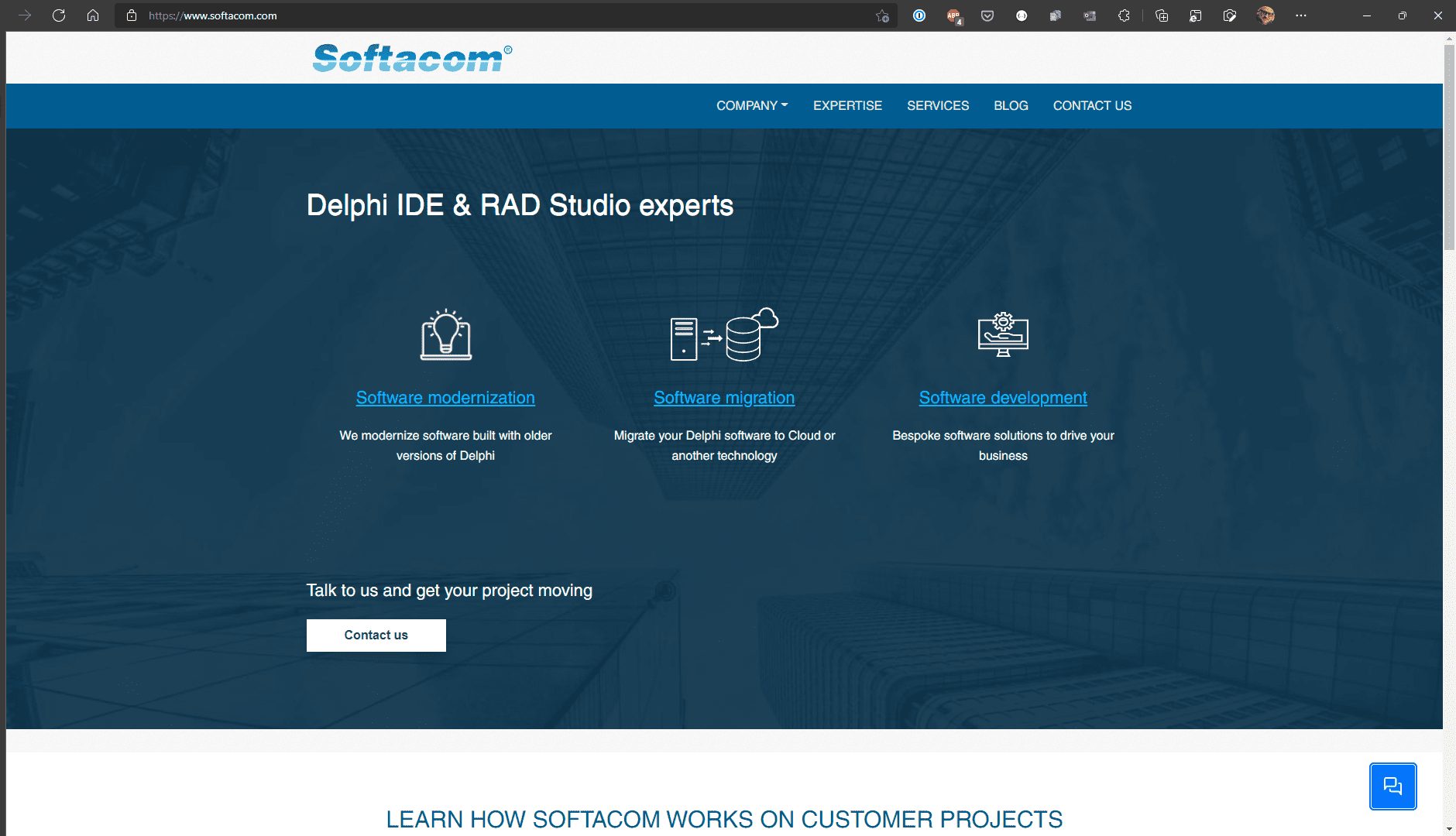The width and height of the screenshot is (1456, 836).
Task: Open the chat widget icon
Action: [1392, 786]
